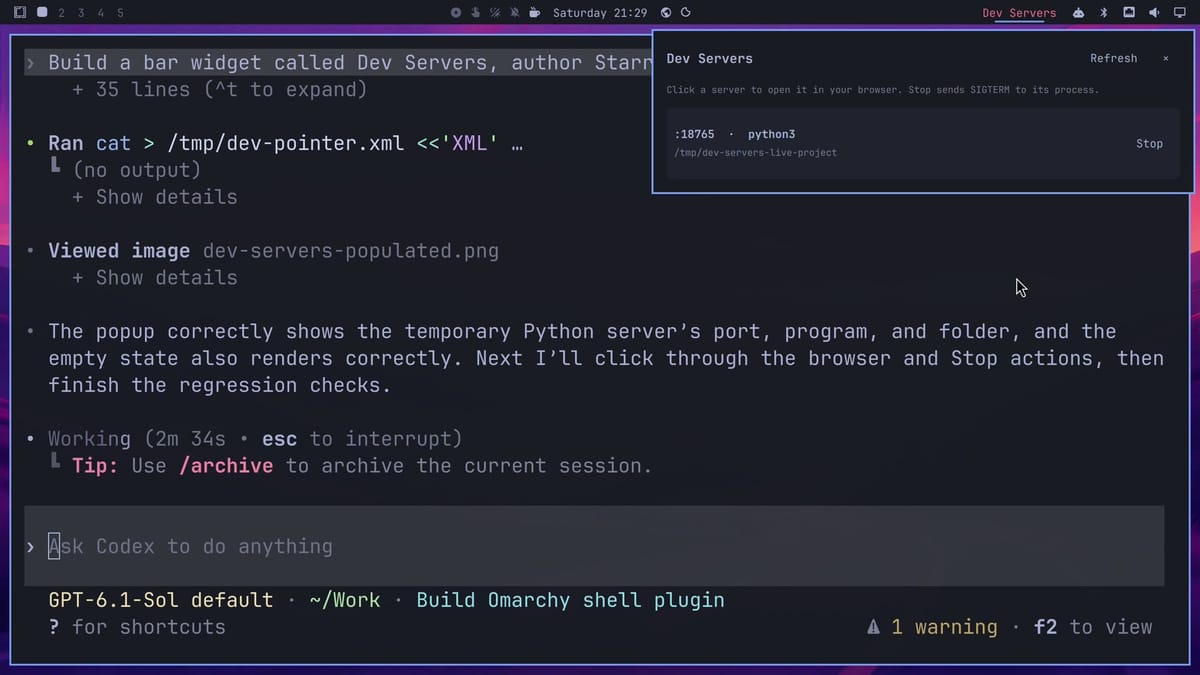The image size is (1200, 675).
Task: Open the Bluetooth tray icon
Action: point(1104,13)
